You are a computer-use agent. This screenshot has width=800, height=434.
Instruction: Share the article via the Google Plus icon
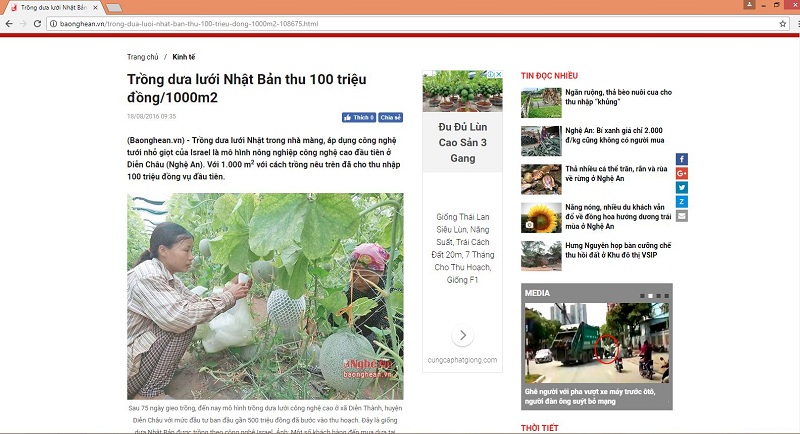coord(682,173)
